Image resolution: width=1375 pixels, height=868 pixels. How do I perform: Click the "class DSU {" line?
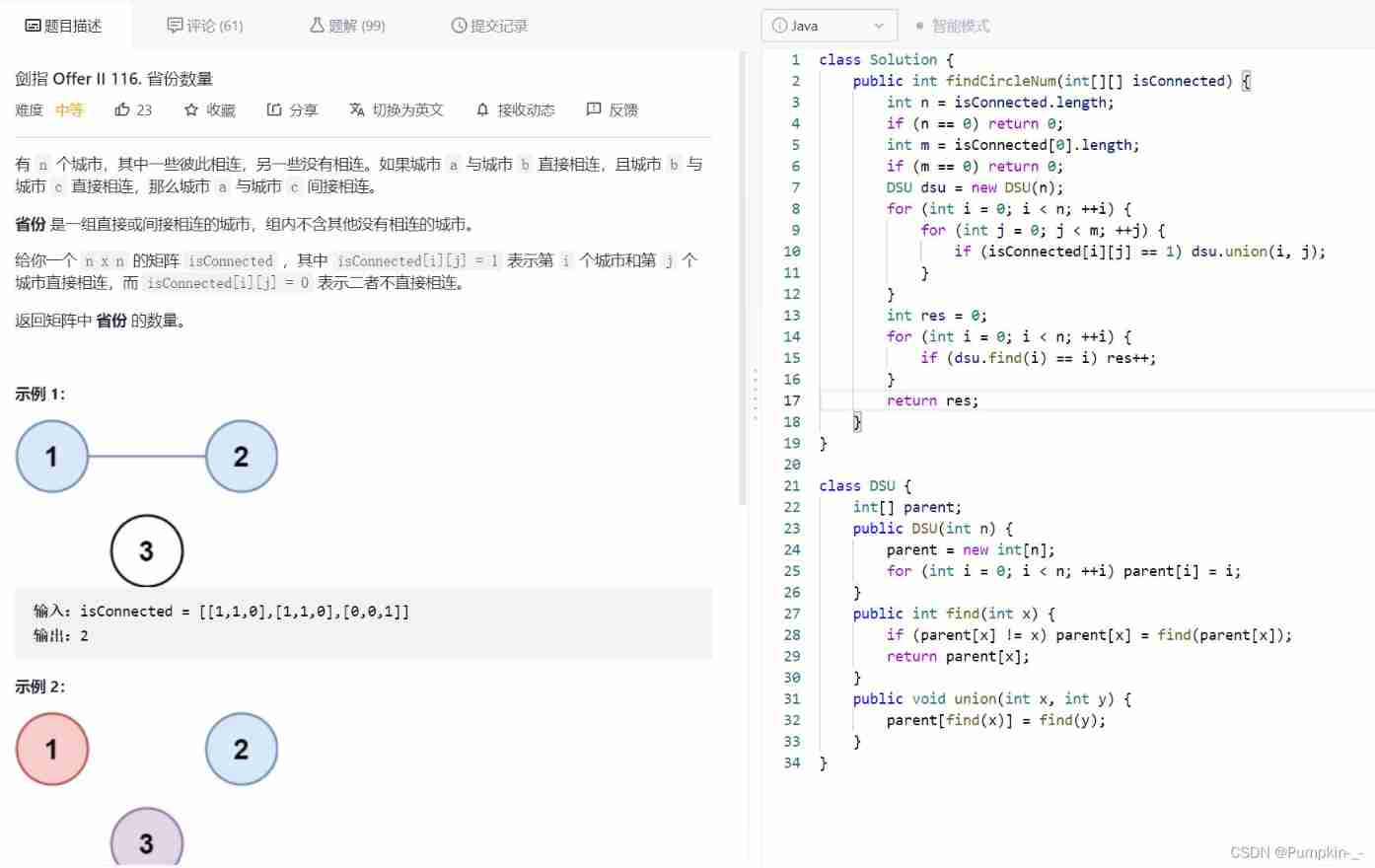tap(865, 486)
